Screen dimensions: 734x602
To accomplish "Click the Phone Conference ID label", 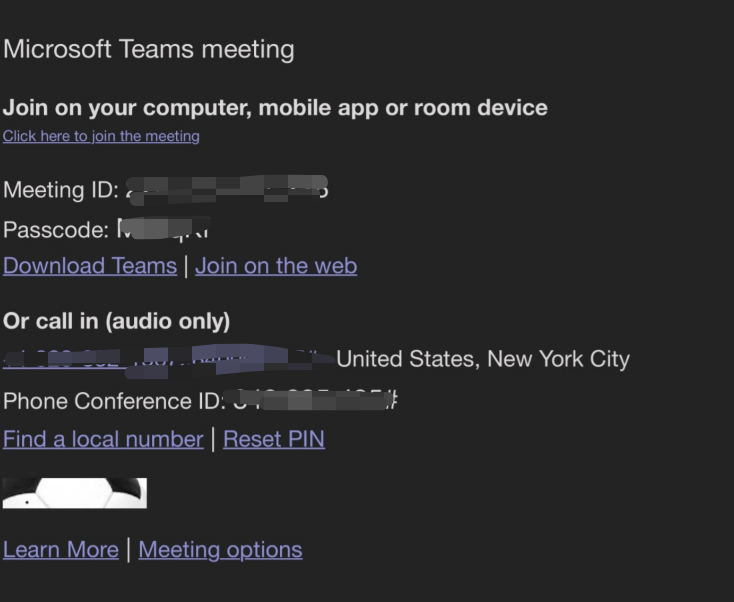I will click(x=114, y=401).
